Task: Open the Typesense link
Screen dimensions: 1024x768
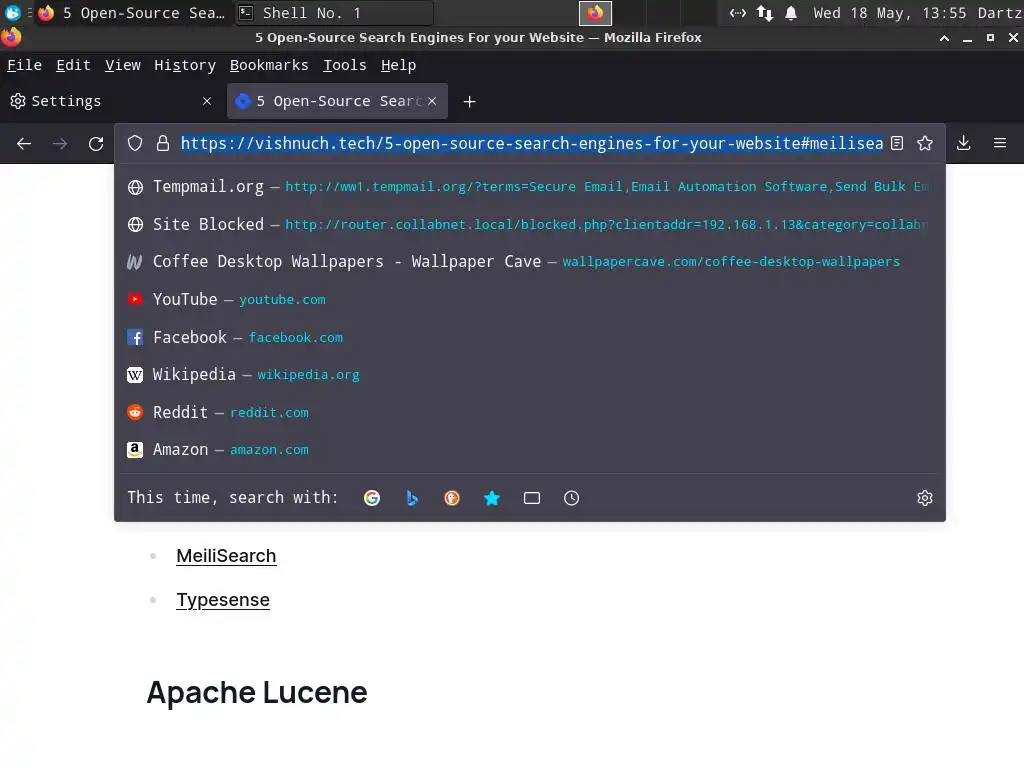Action: coord(223,600)
